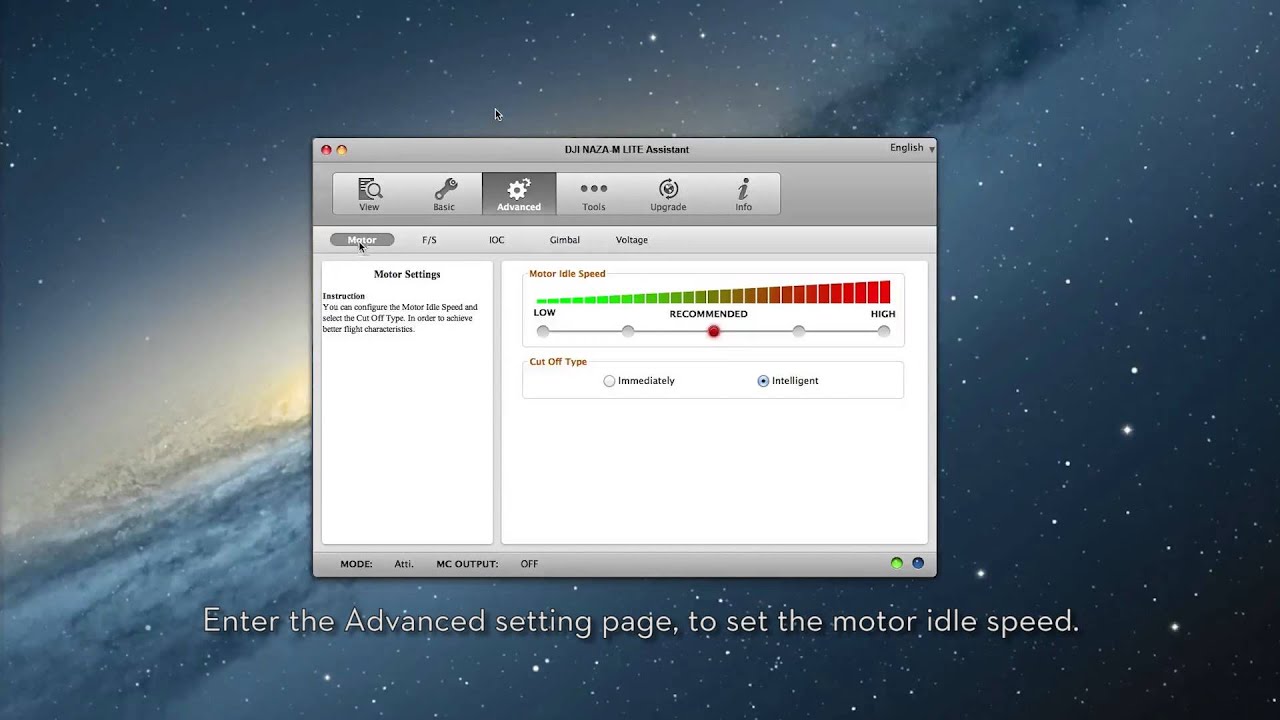Click the Atti. mode value in the status bar

coord(404,564)
